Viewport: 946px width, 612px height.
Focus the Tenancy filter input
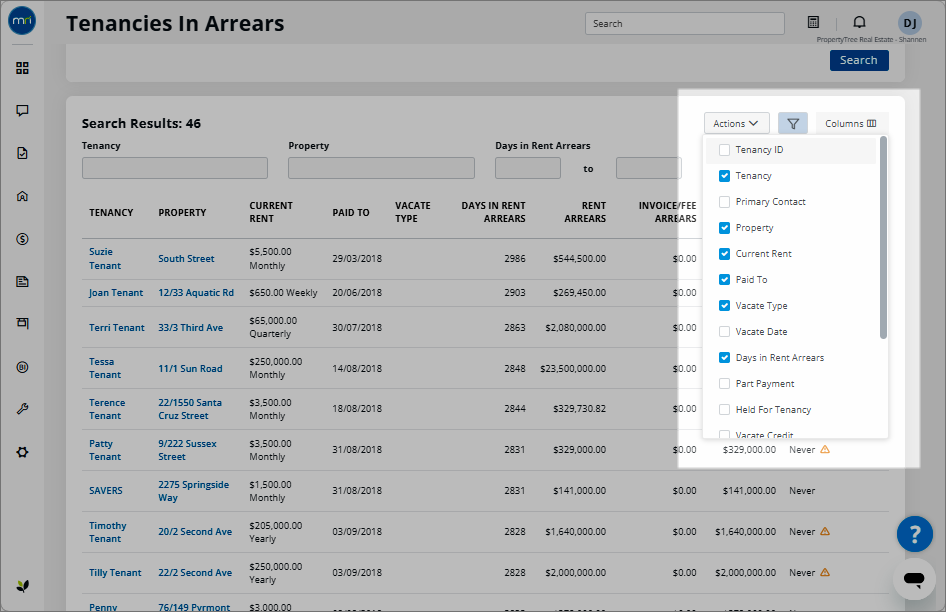175,168
